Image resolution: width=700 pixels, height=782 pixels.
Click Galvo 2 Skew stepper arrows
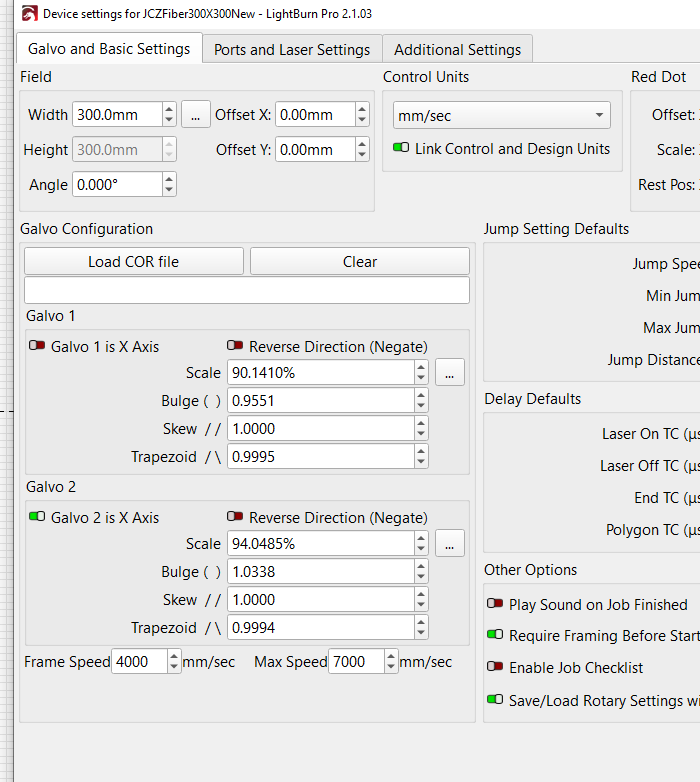point(421,599)
